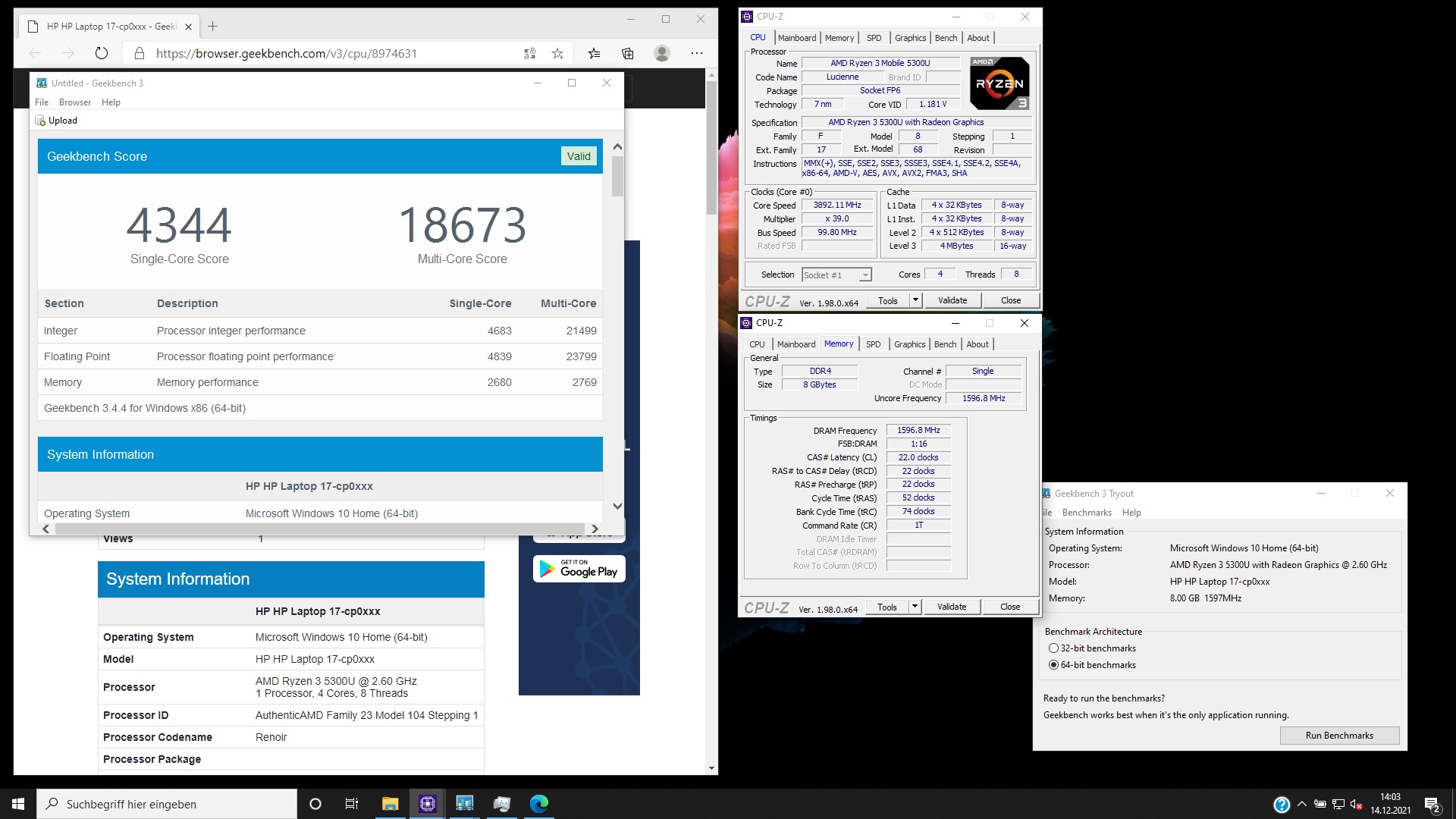Viewport: 1456px width, 819px height.
Task: Open Help menu in Geekbench 3 Tryout
Action: [x=1131, y=513]
